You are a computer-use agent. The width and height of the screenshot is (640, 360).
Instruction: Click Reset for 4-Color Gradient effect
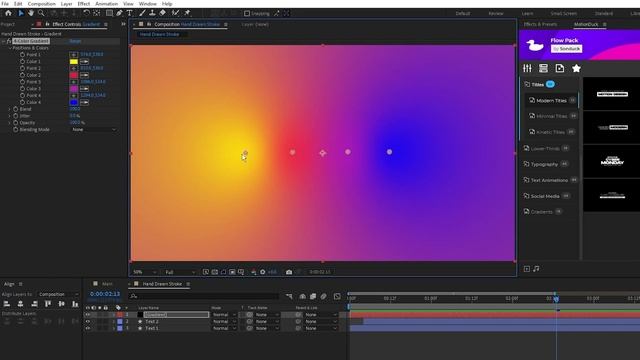click(75, 41)
